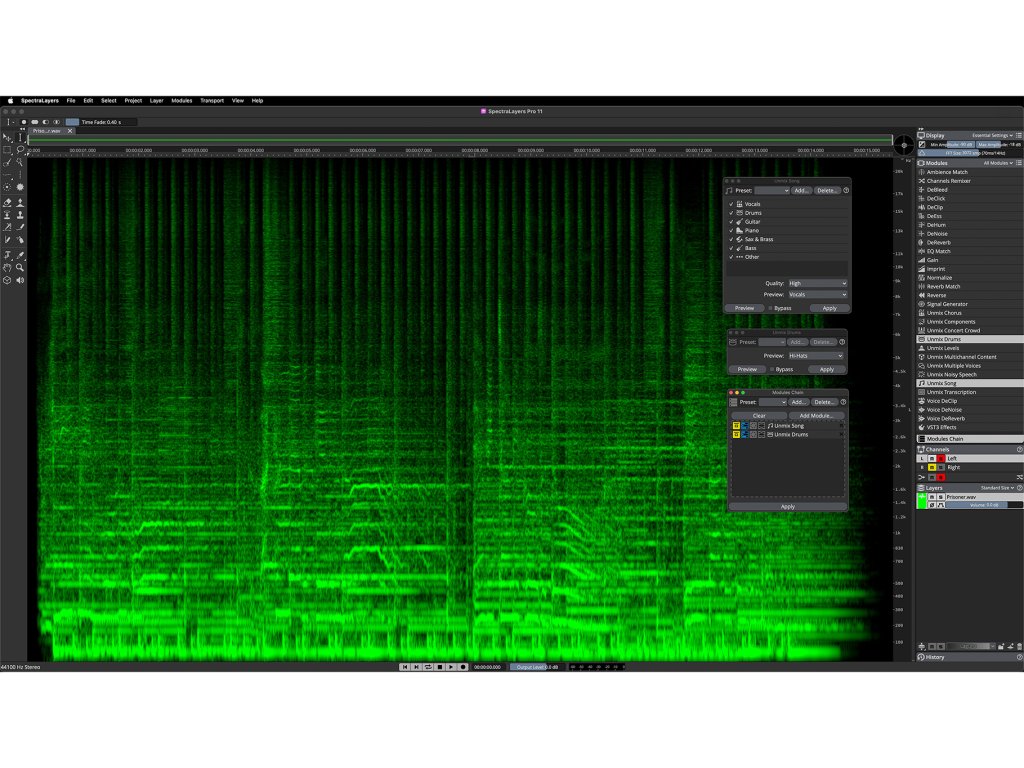Viewport: 1024px width, 768px height.
Task: Uncheck the Vocals stem checkbox
Action: pyautogui.click(x=731, y=204)
